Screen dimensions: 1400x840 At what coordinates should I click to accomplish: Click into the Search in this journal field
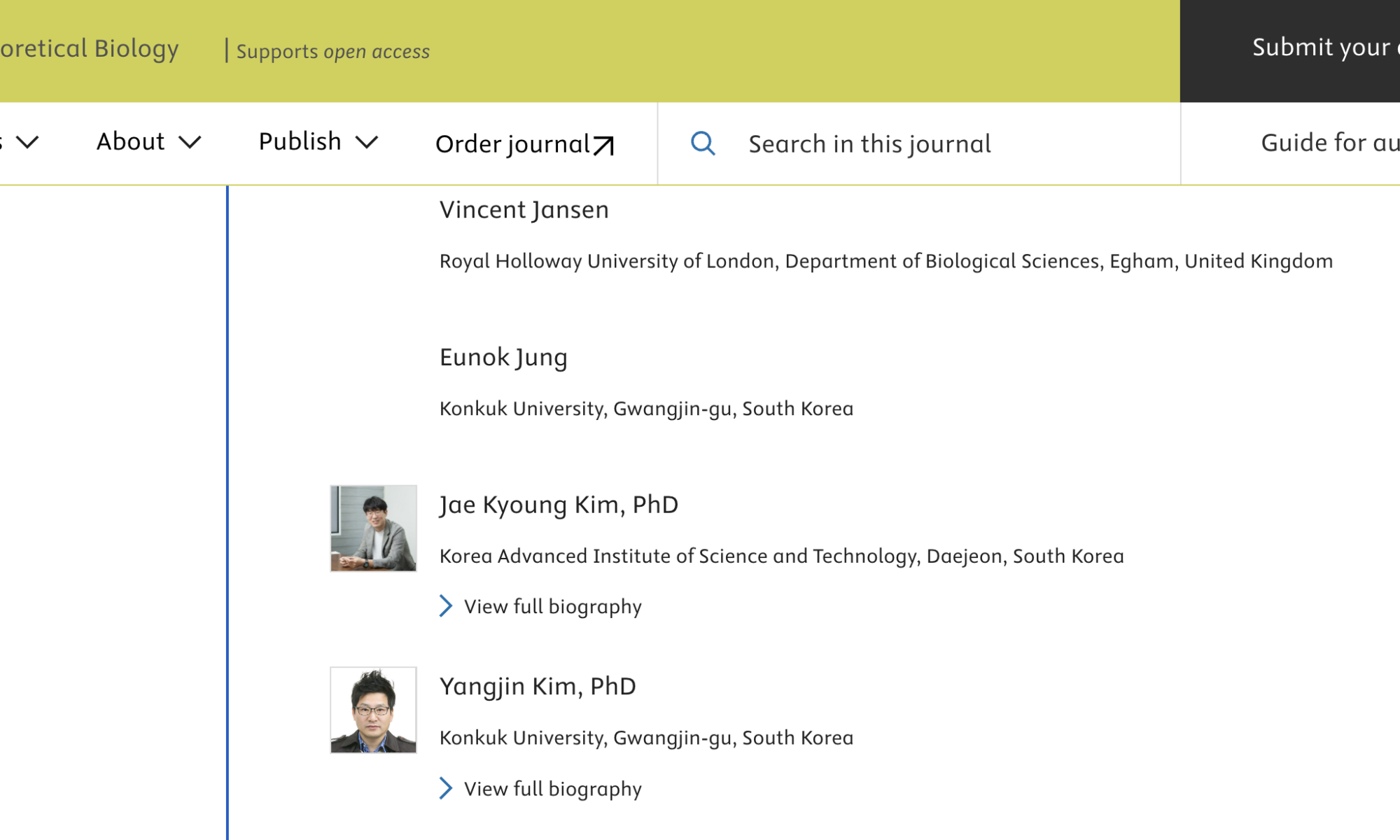[x=869, y=143]
